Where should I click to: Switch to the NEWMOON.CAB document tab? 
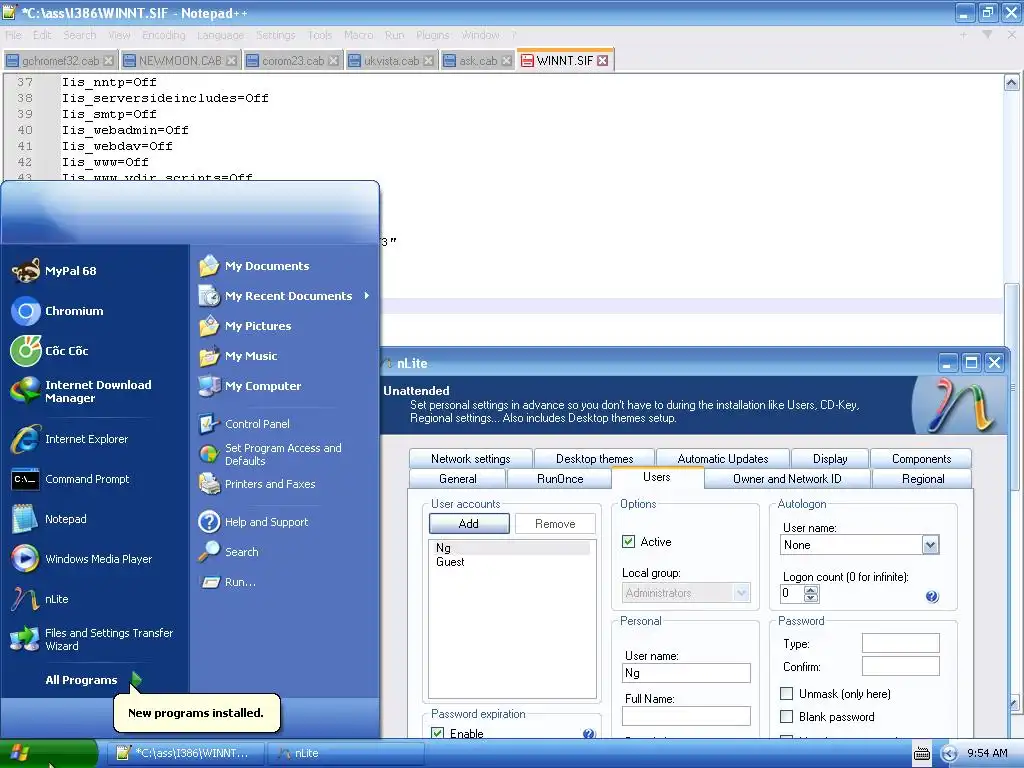180,61
